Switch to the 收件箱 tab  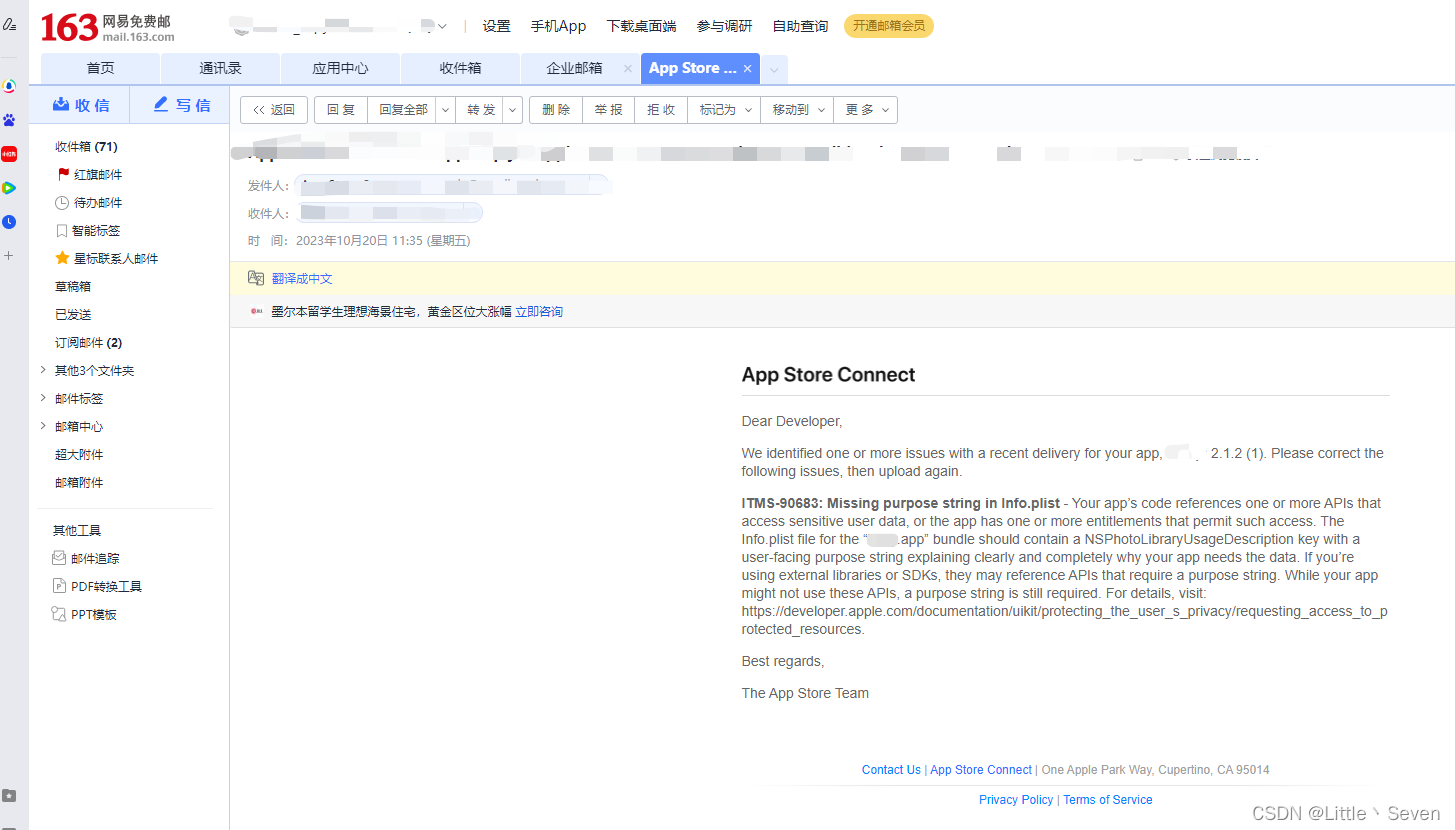(460, 69)
